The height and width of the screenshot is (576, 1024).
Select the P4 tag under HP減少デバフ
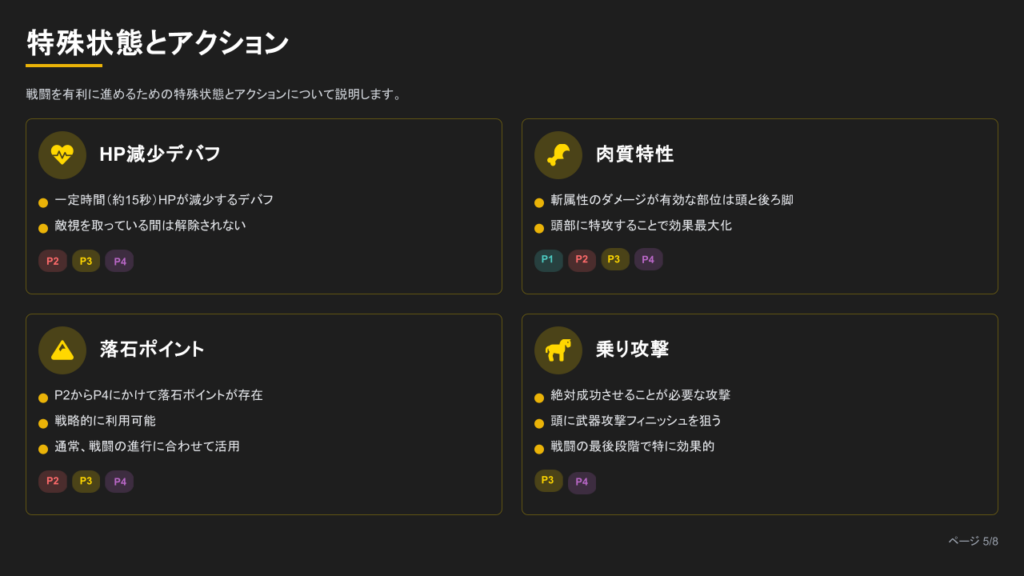pyautogui.click(x=119, y=261)
